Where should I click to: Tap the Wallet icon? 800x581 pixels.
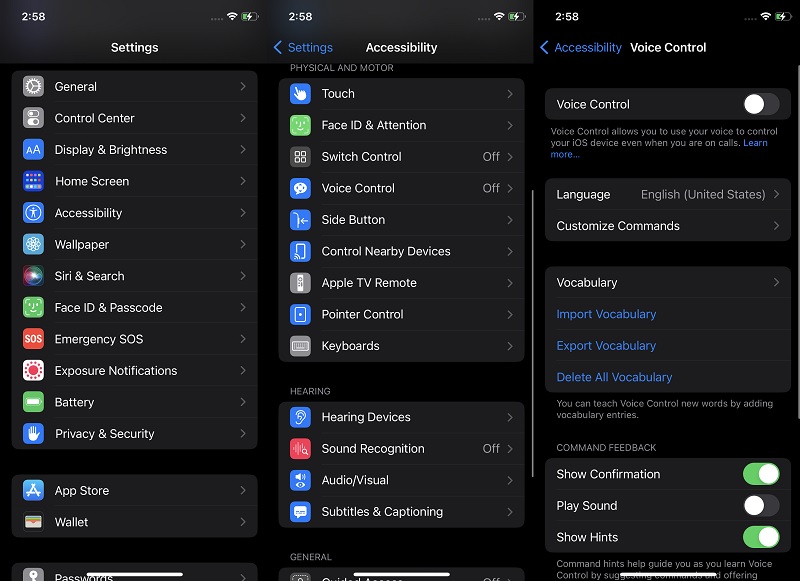pos(34,522)
